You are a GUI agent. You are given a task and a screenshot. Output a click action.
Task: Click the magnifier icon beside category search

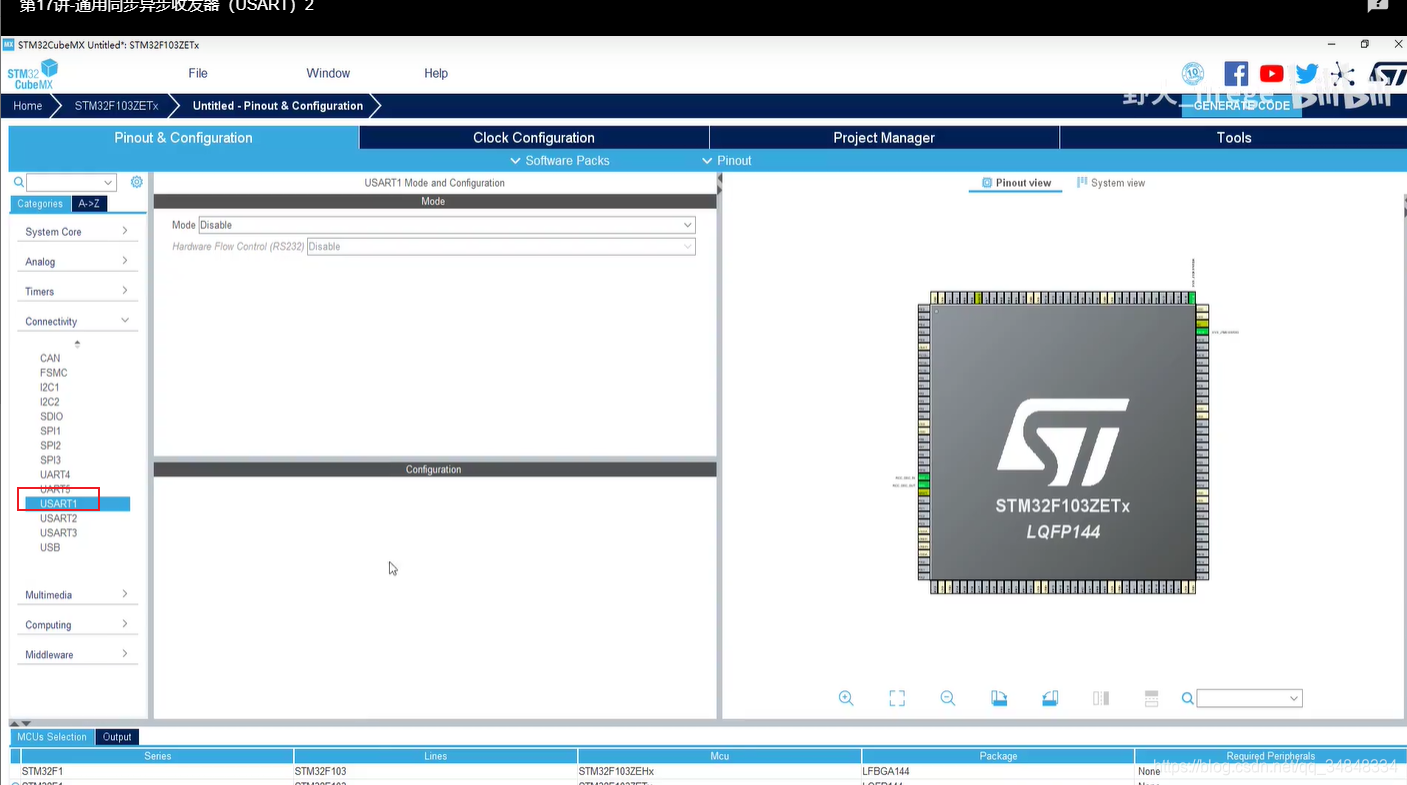(18, 182)
